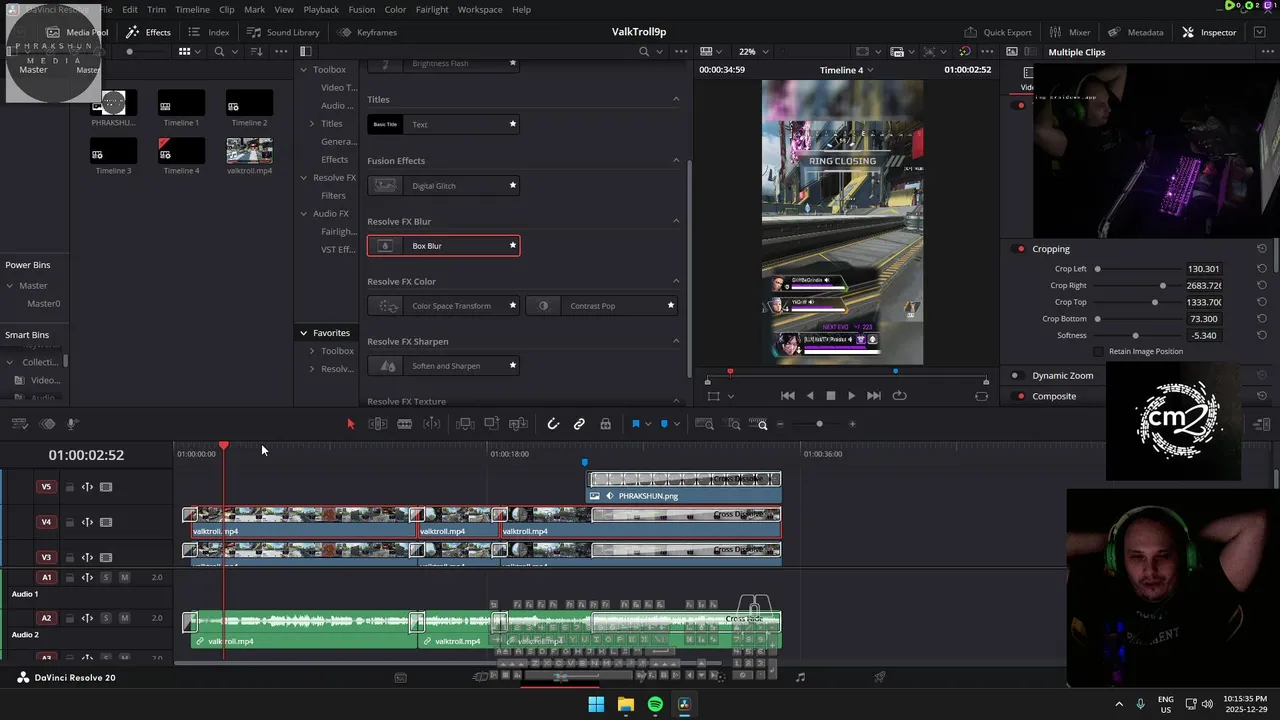Open the Workspace menu
The height and width of the screenshot is (720, 1280).
pos(480,9)
